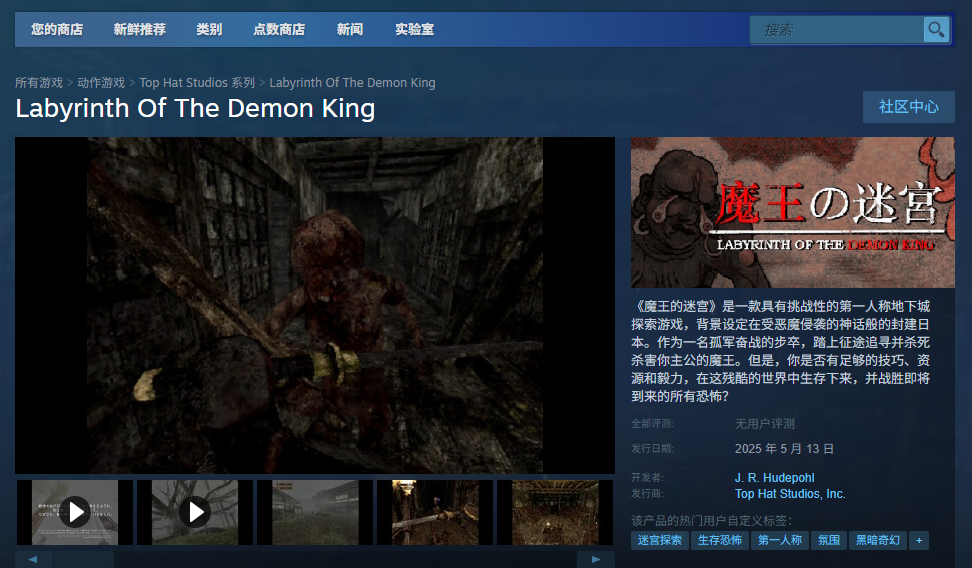The image size is (972, 568).
Task: Click the magnifying glass search icon
Action: [x=935, y=30]
